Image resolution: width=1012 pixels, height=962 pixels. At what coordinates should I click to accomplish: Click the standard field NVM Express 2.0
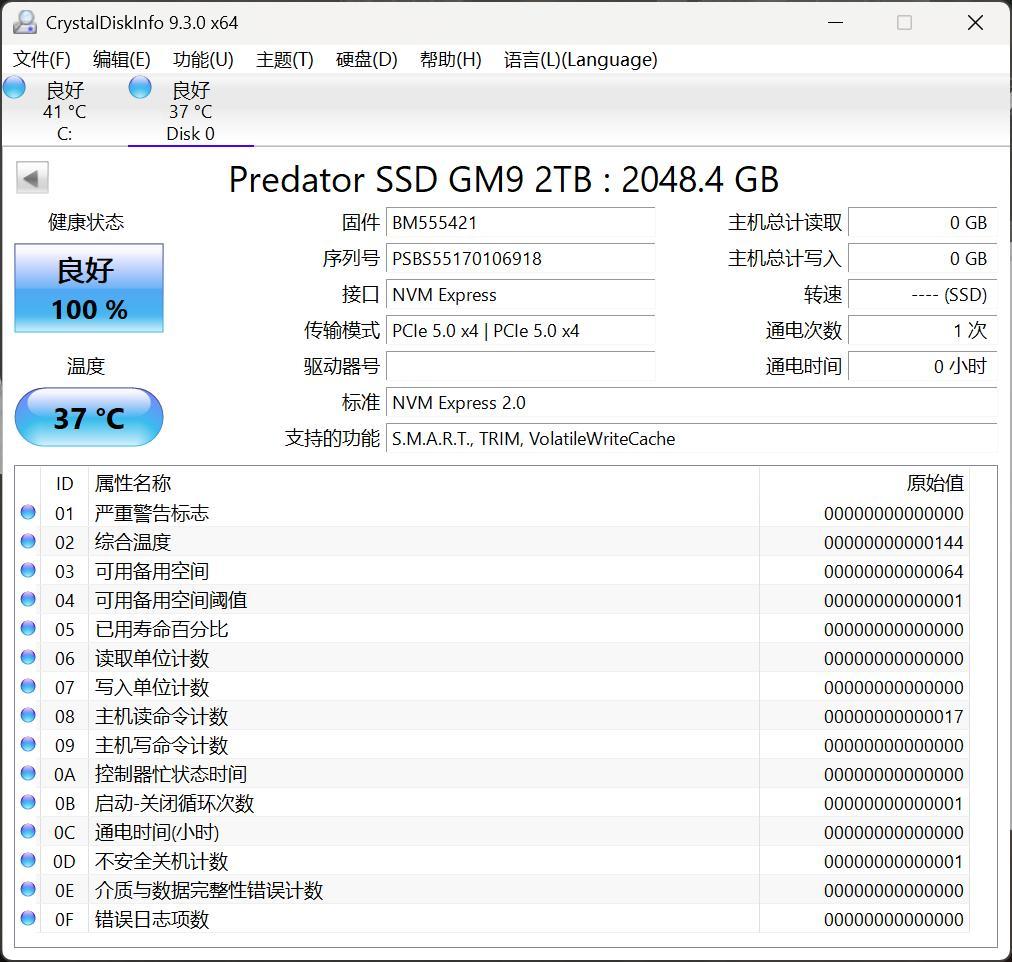pos(692,403)
